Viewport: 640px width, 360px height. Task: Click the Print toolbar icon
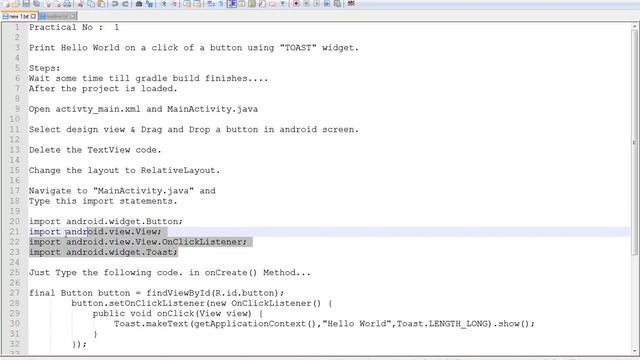(x=67, y=4)
